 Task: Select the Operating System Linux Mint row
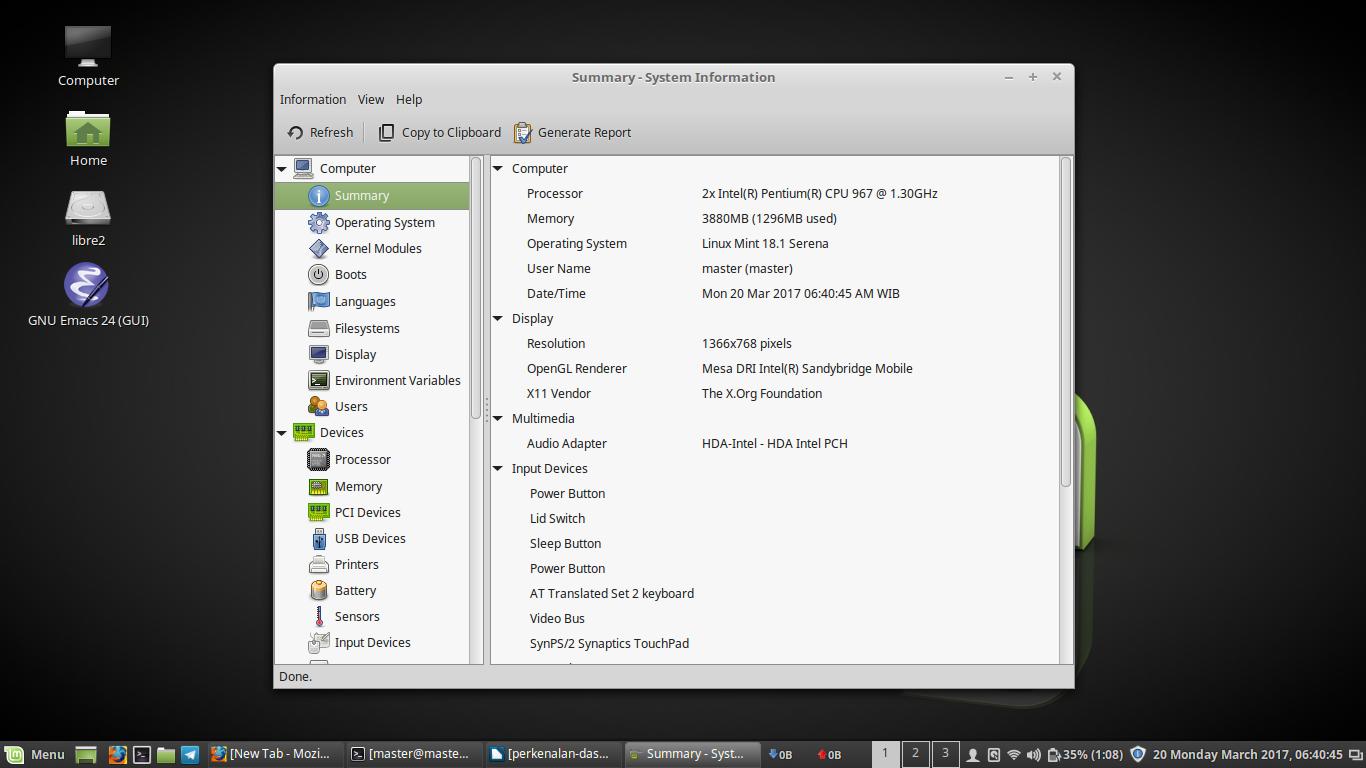click(775, 244)
